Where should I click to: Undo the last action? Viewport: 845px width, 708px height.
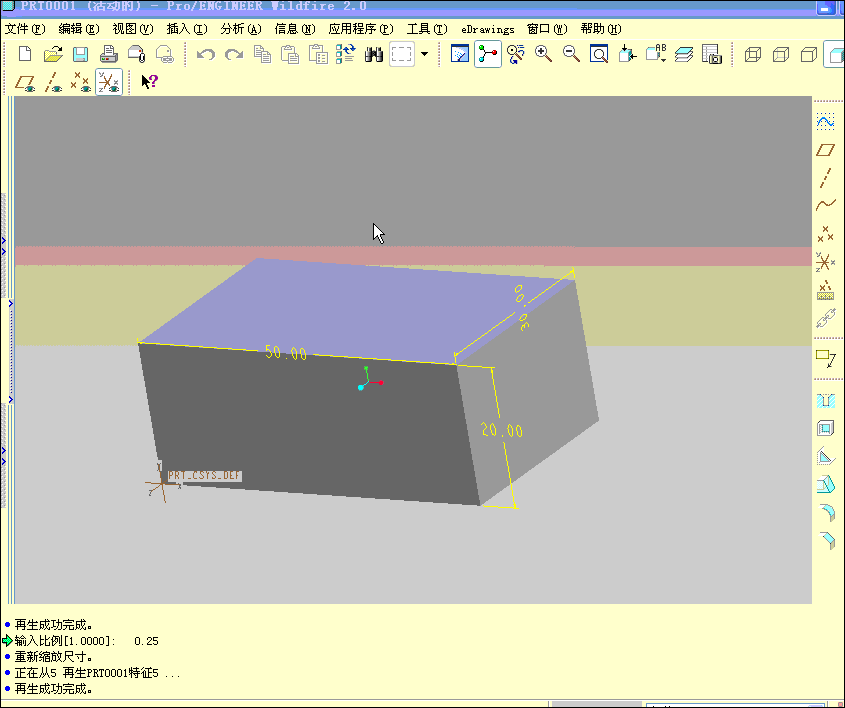coord(205,54)
